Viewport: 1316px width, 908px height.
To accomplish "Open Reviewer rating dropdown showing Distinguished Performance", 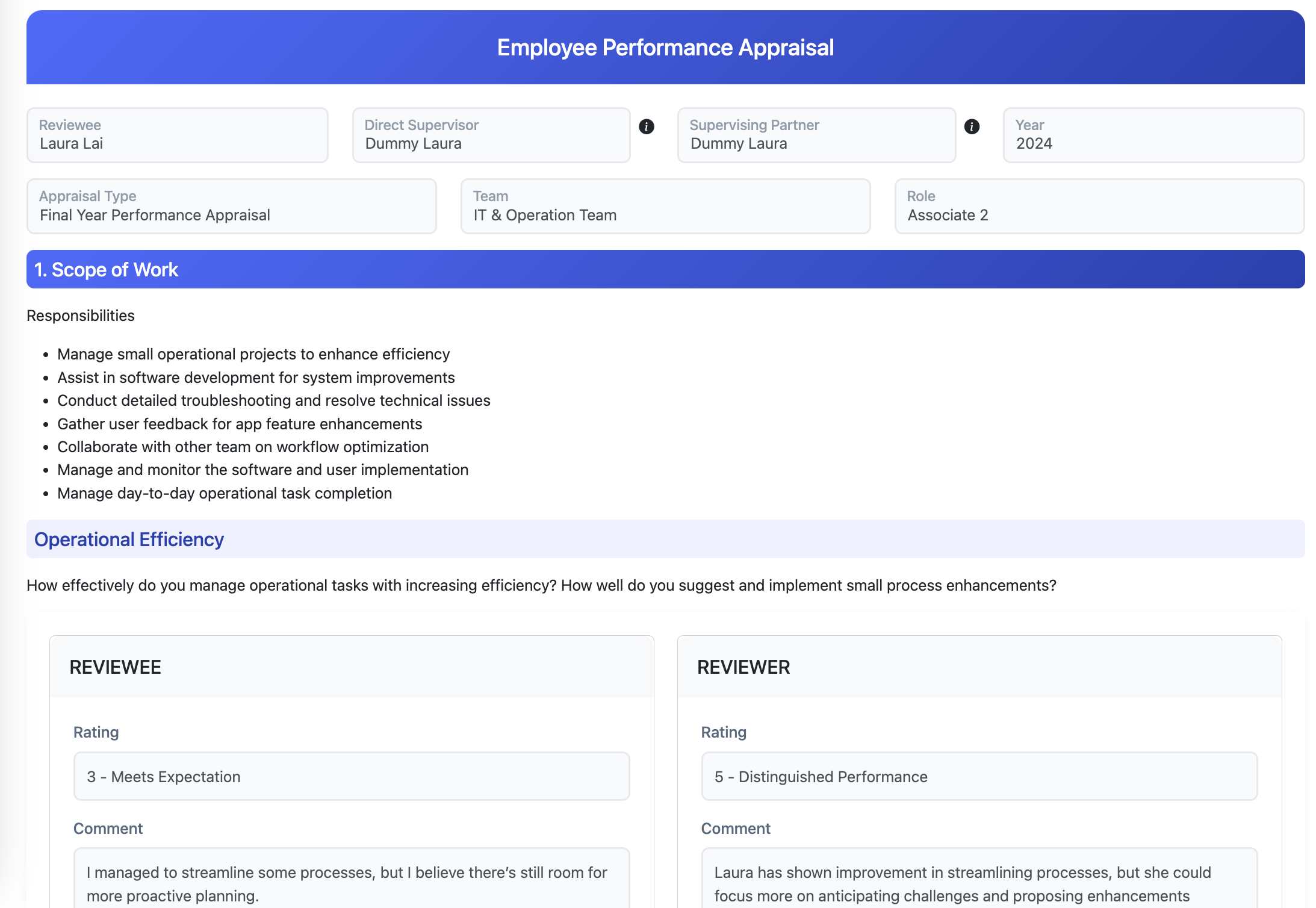I will tap(979, 777).
